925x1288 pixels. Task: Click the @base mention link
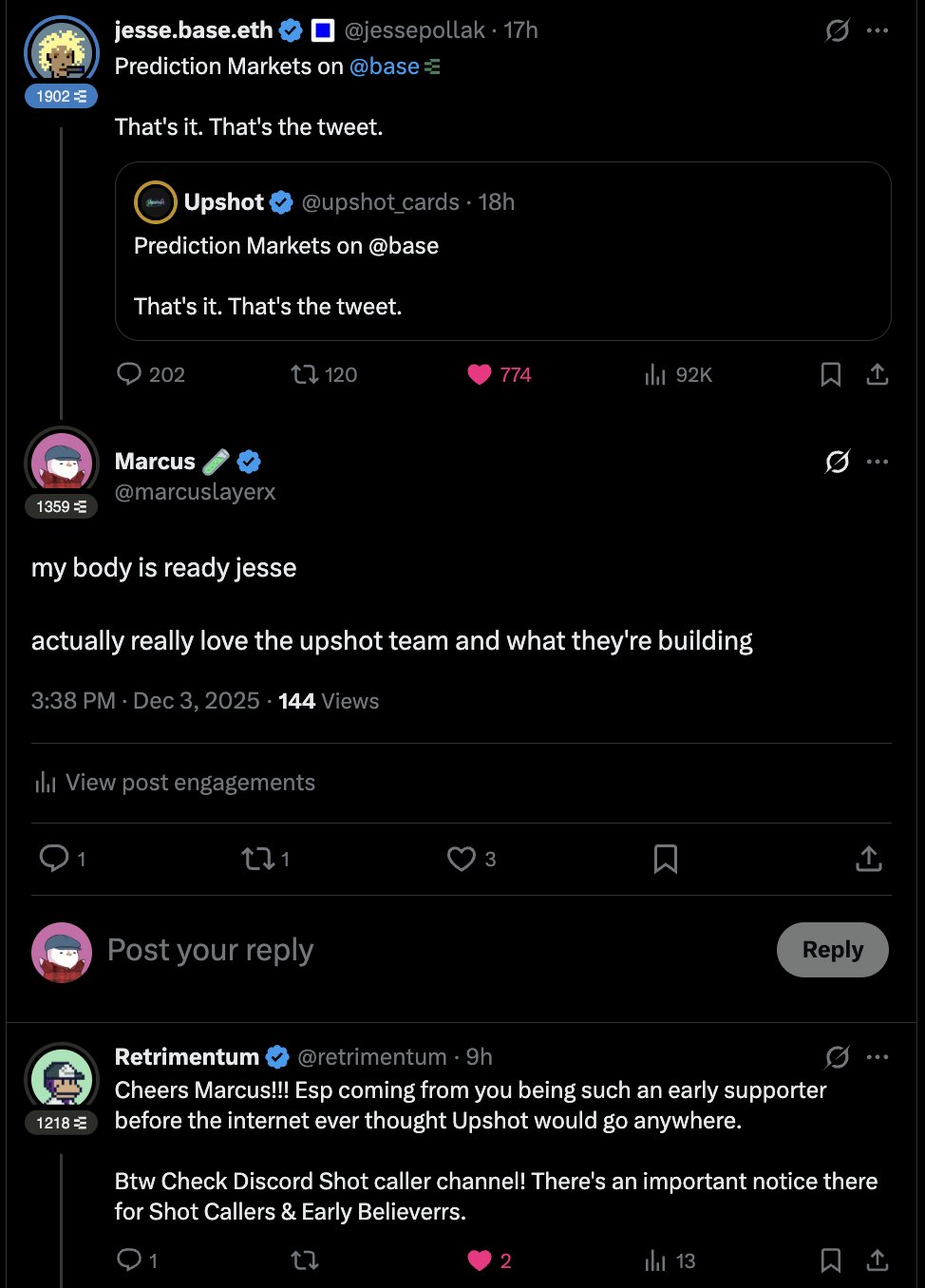point(385,66)
